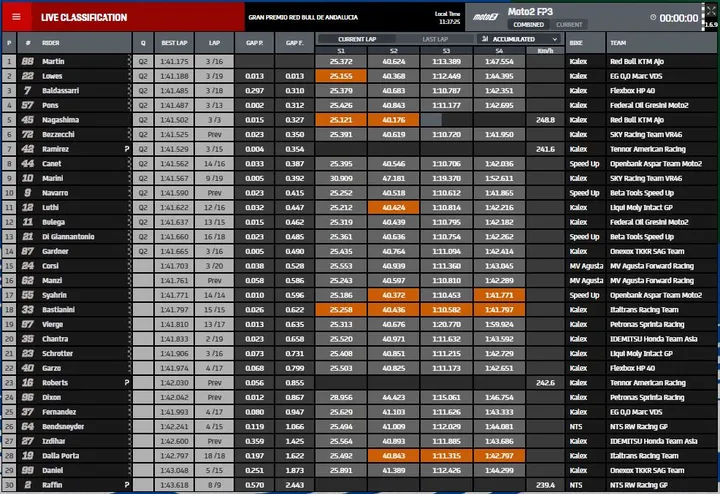720x494 pixels.
Task: Click the chart icon beside ACCUMULATED
Action: (x=485, y=39)
